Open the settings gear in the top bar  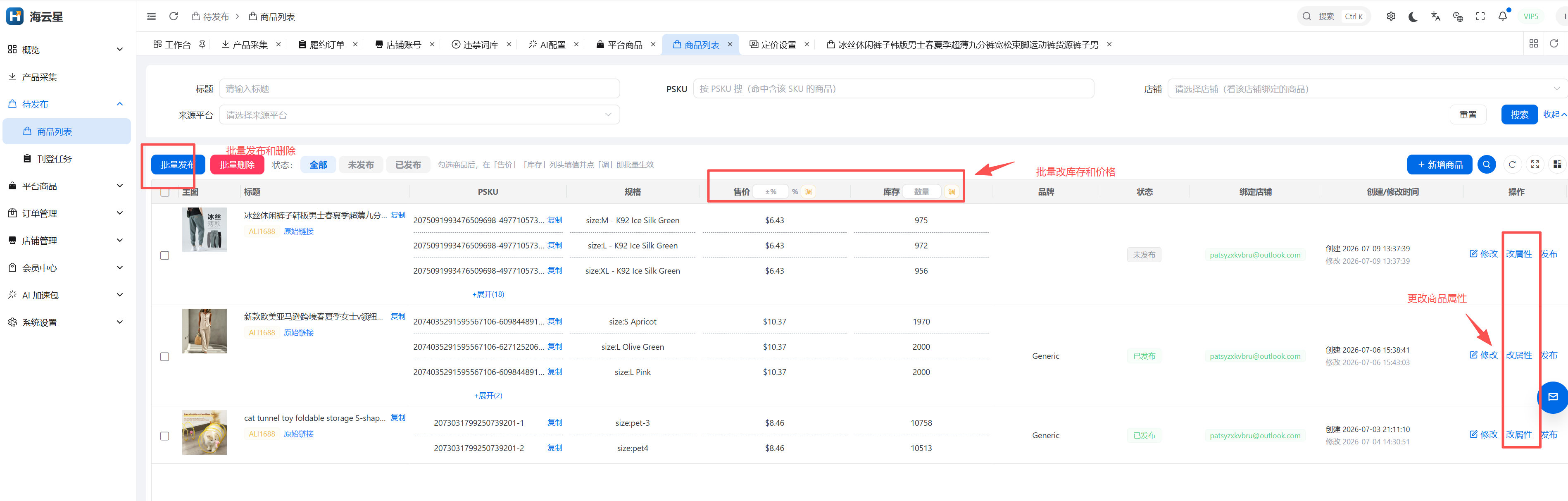pos(1391,17)
